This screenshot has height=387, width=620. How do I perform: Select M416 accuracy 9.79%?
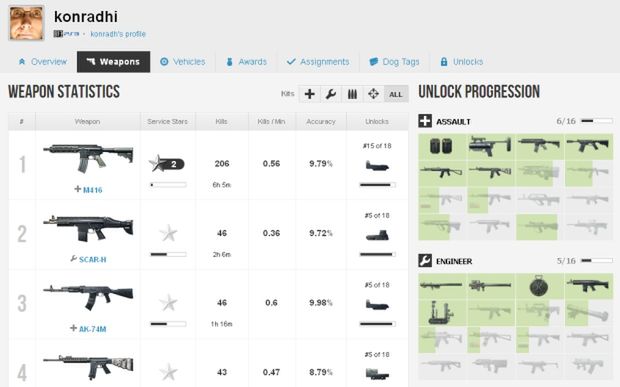tap(321, 164)
